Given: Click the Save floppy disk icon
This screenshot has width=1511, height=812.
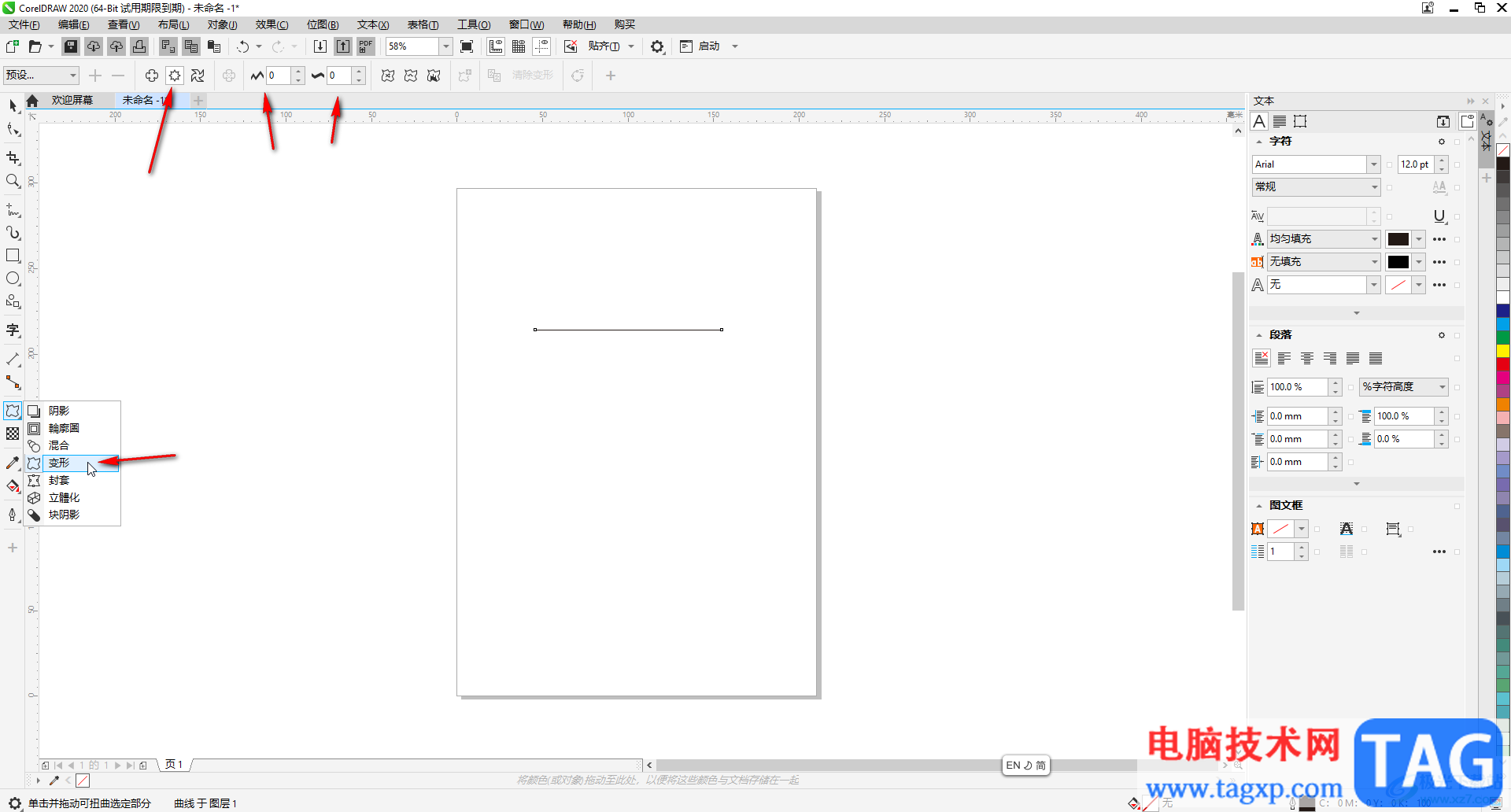Looking at the screenshot, I should pos(71,46).
